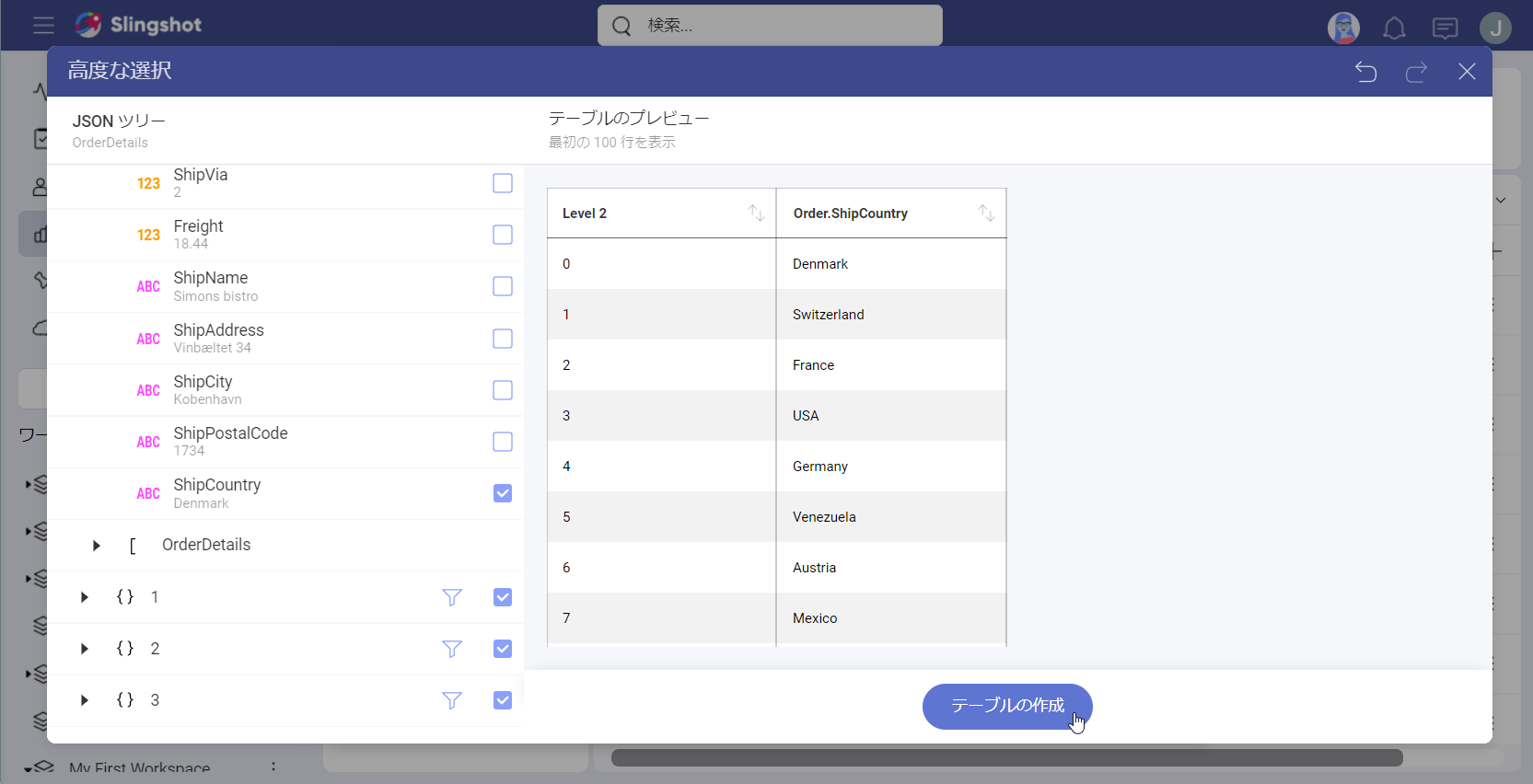The image size is (1533, 784).
Task: Select the ShipCountry tree row label
Action: click(217, 485)
